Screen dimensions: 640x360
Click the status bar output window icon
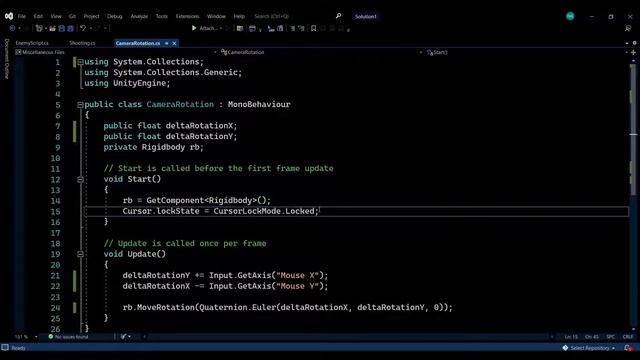point(5,348)
